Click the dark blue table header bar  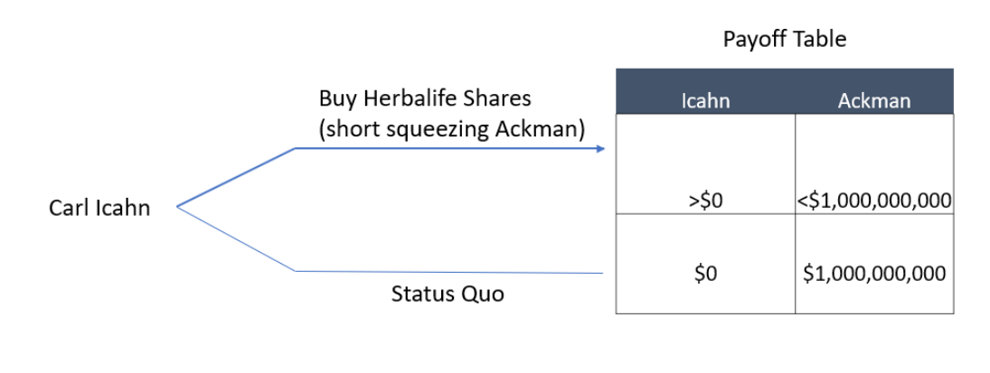click(x=784, y=91)
